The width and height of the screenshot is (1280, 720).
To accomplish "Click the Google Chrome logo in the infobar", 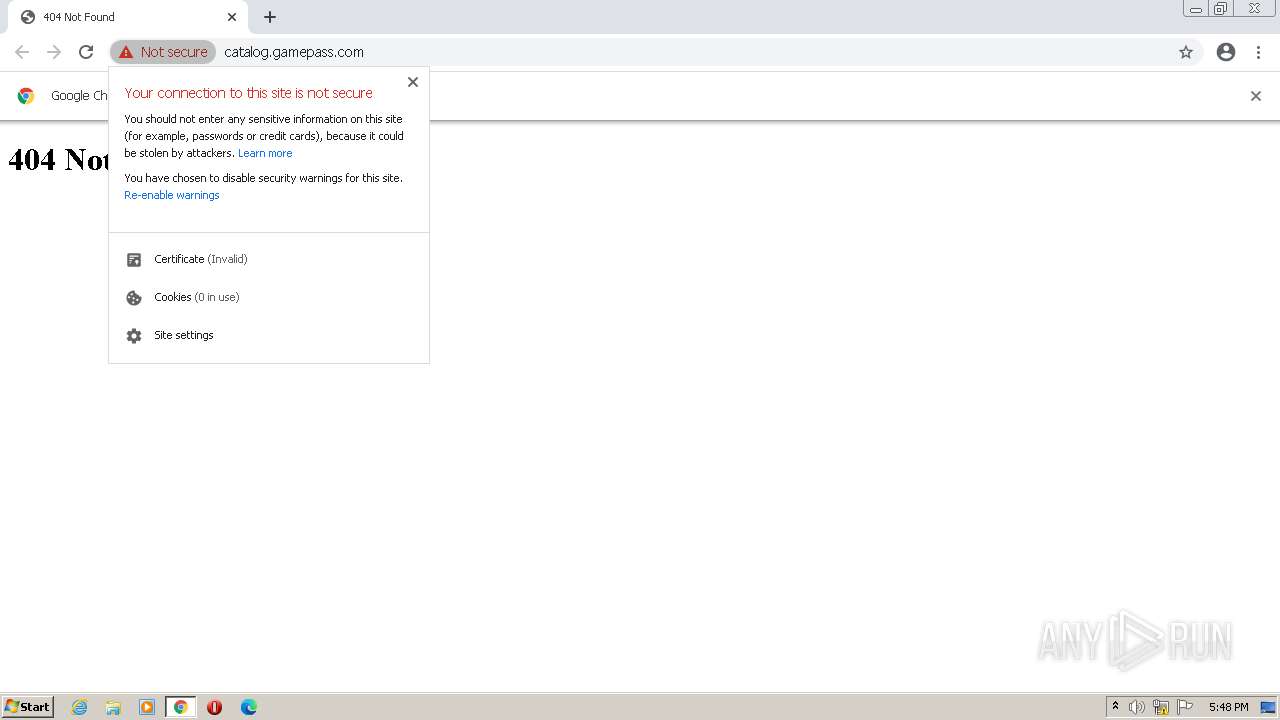I will tap(26, 96).
